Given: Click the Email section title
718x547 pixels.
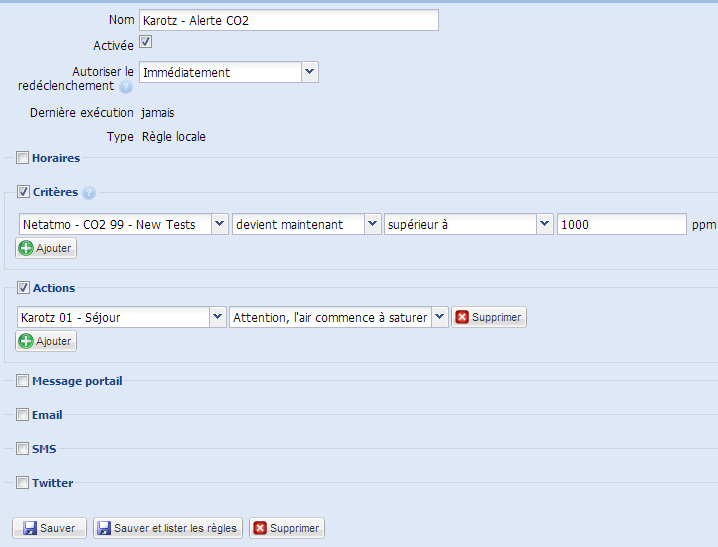Looking at the screenshot, I should (47, 415).
